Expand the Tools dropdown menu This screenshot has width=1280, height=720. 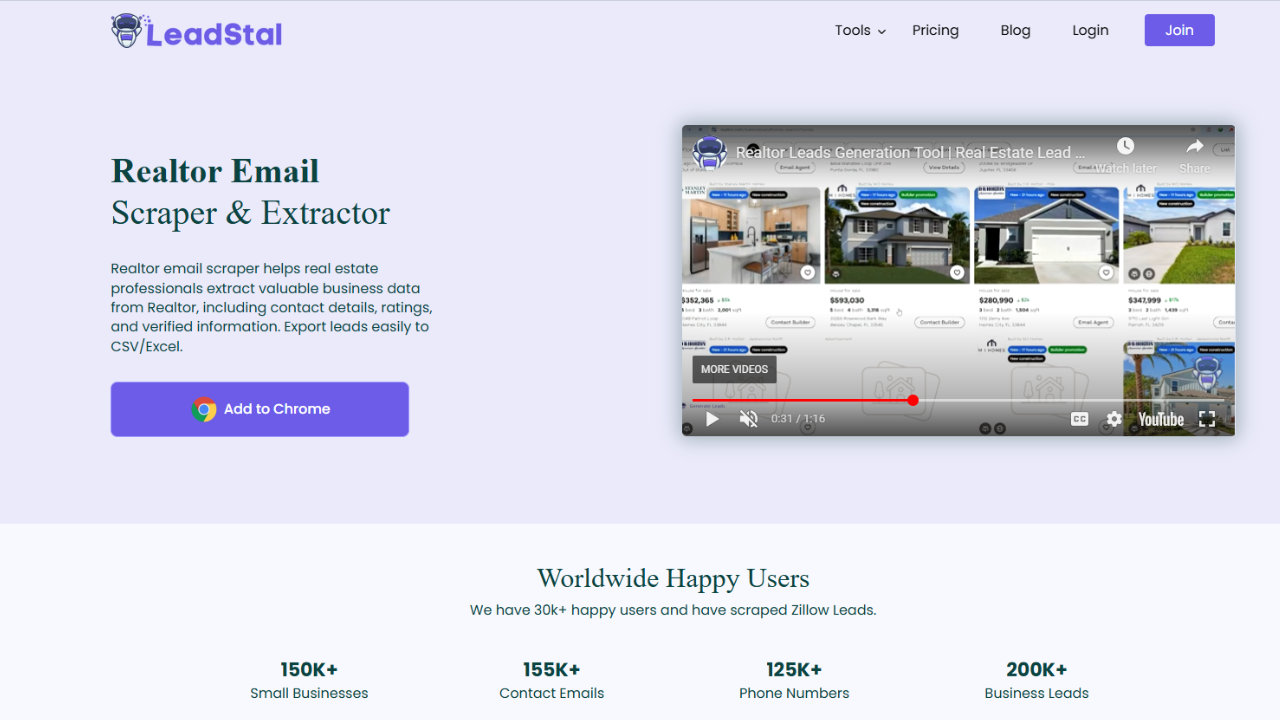pos(860,30)
